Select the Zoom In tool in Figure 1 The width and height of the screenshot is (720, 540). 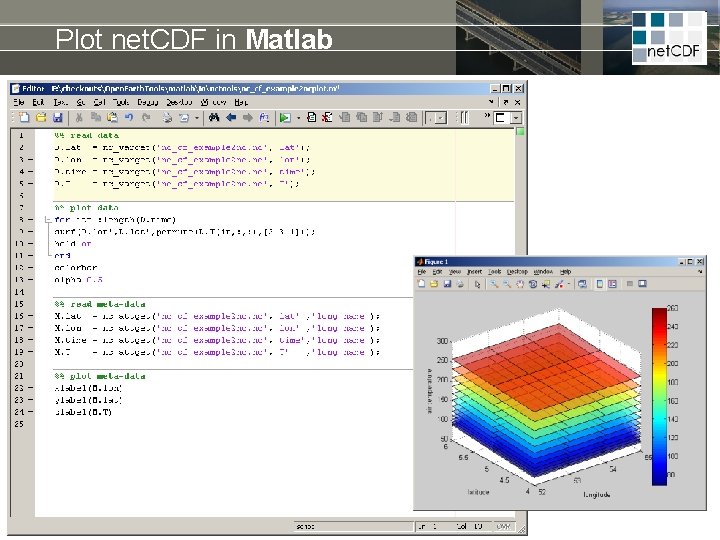pos(494,284)
